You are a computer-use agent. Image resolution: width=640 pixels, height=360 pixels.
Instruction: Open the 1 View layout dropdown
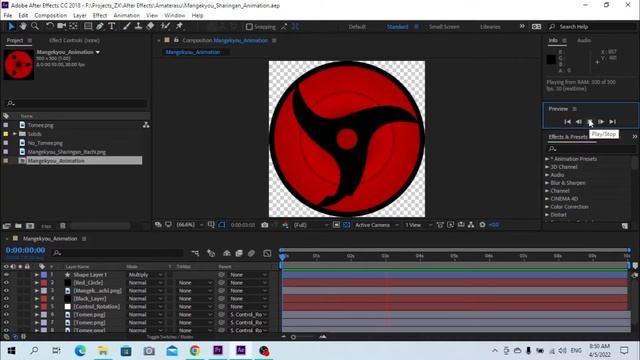click(418, 225)
